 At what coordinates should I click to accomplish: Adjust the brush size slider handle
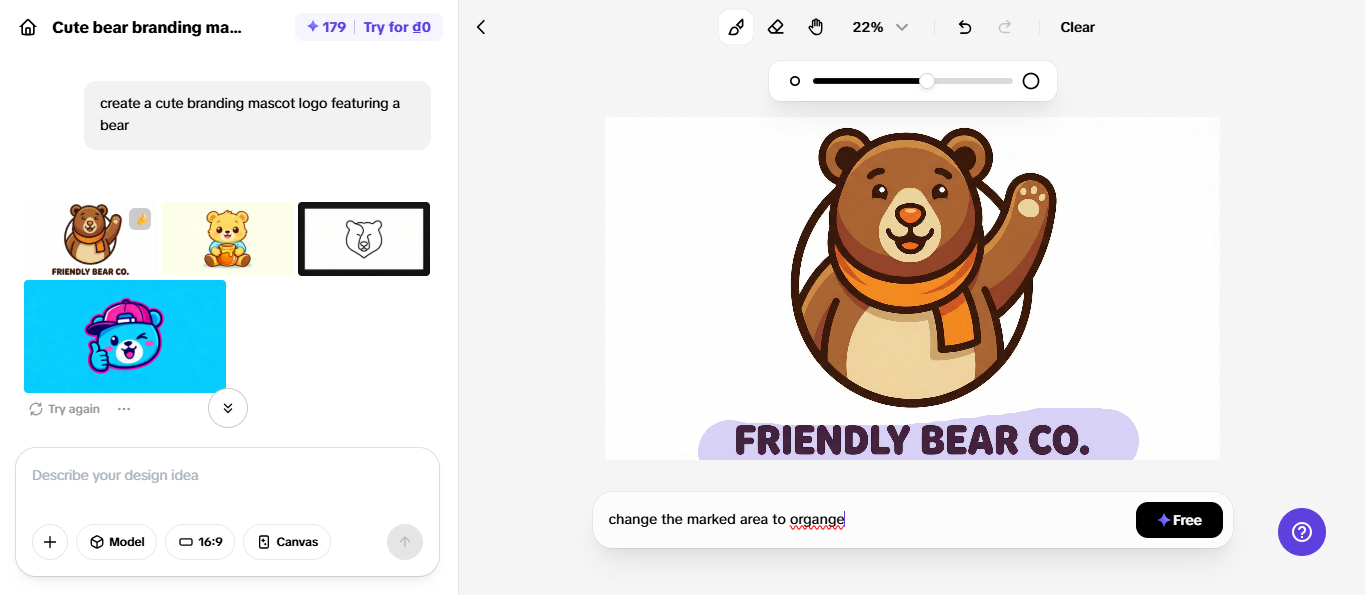927,81
